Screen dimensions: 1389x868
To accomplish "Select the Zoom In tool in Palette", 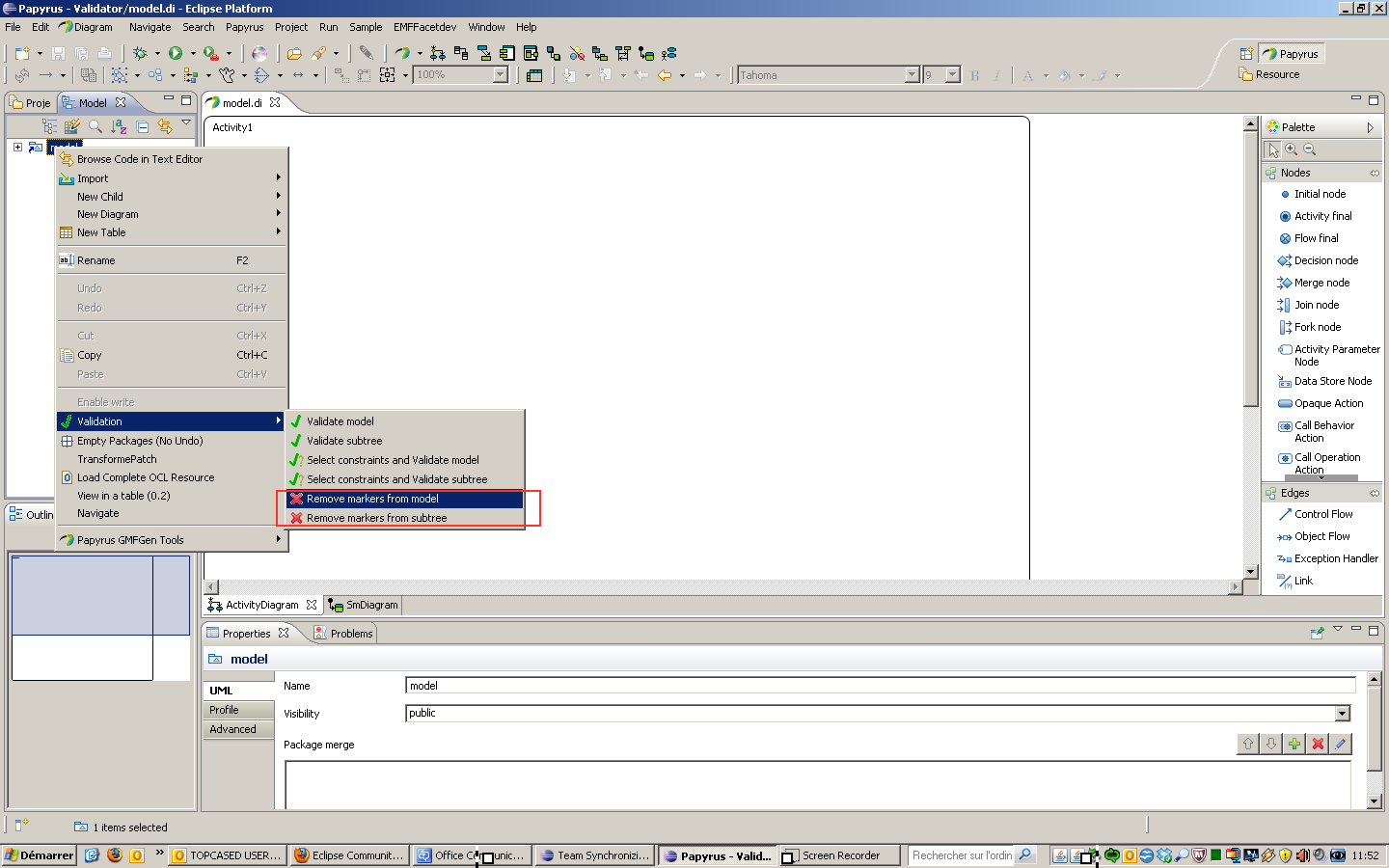I will tap(1292, 149).
